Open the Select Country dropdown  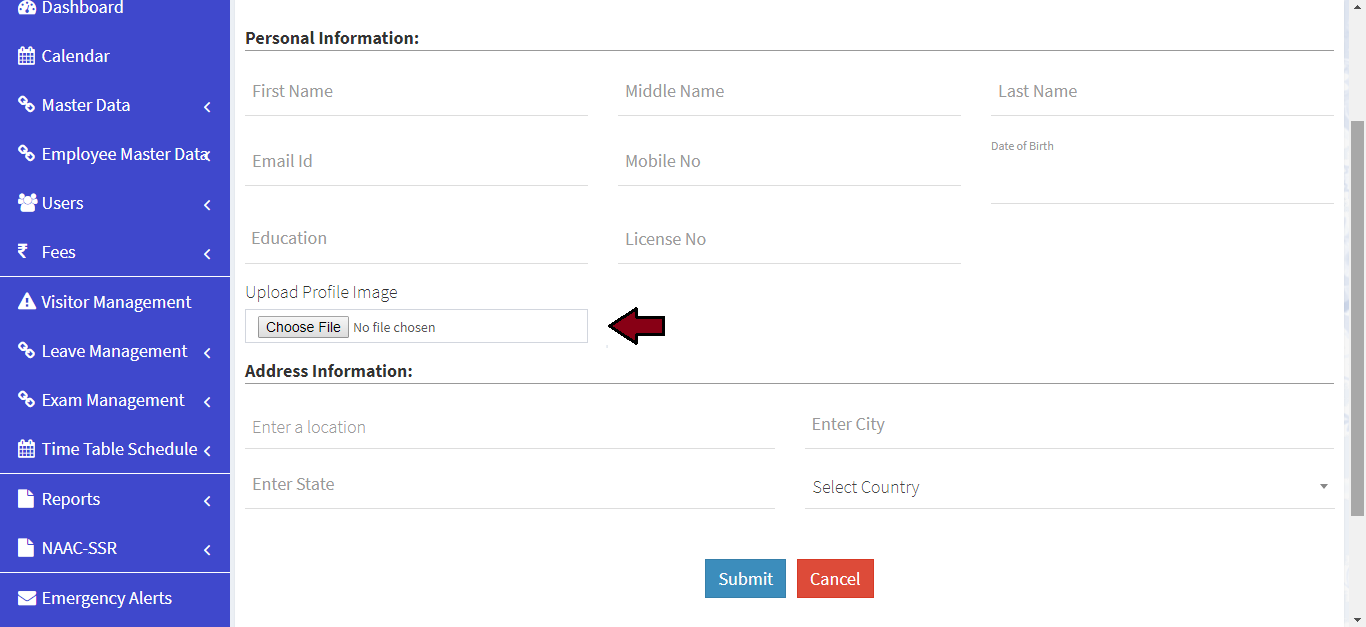click(1069, 487)
